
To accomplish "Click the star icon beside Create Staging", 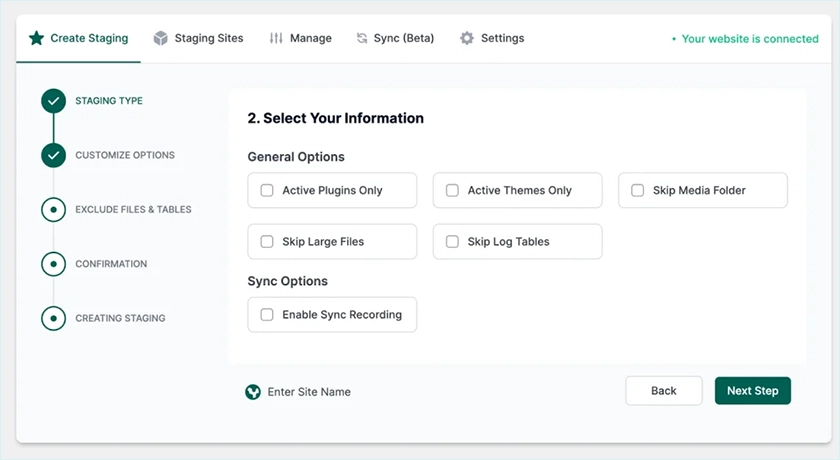I will pos(37,38).
